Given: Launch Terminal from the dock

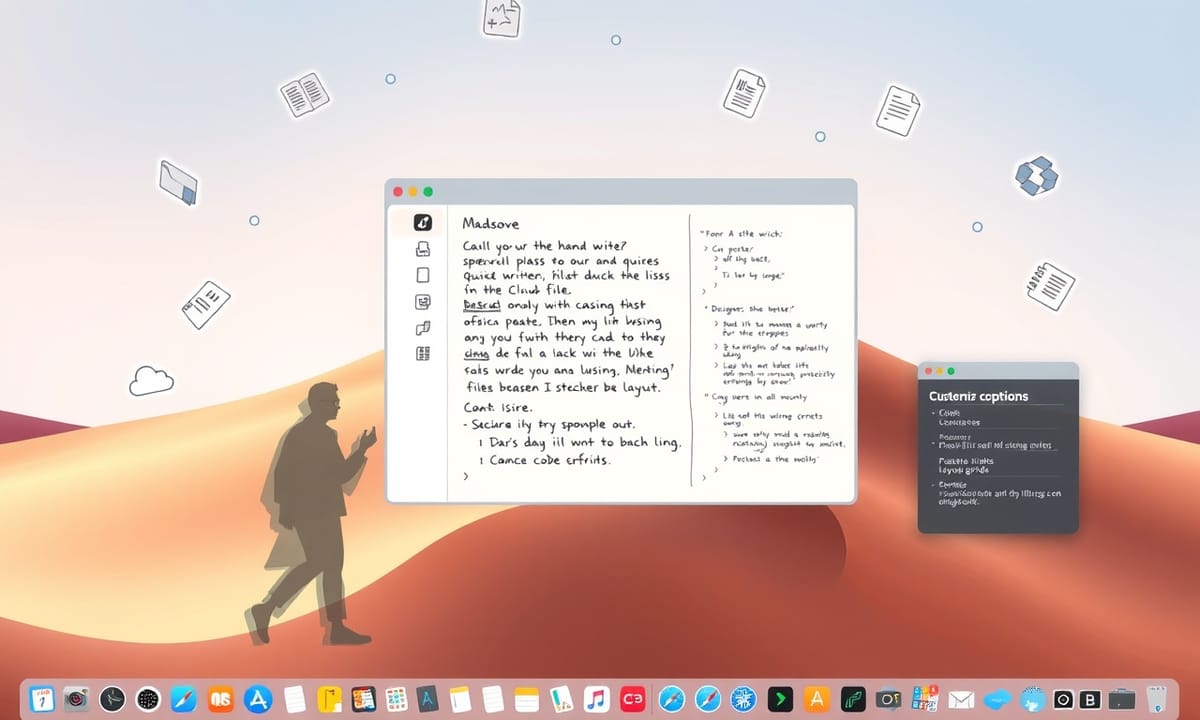Looking at the screenshot, I should [x=780, y=698].
